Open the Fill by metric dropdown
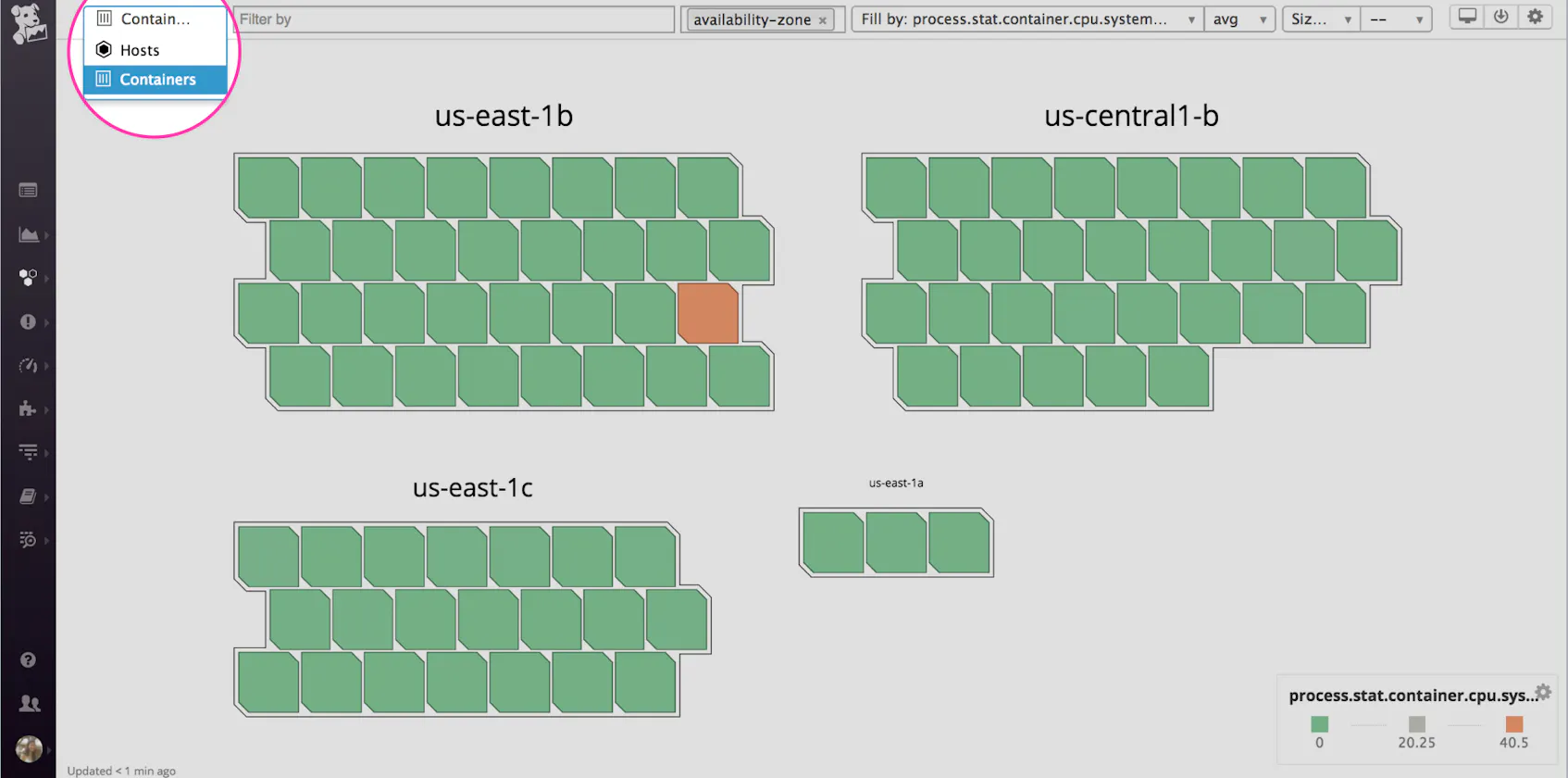Viewport: 1568px width, 778px height. 1027,19
